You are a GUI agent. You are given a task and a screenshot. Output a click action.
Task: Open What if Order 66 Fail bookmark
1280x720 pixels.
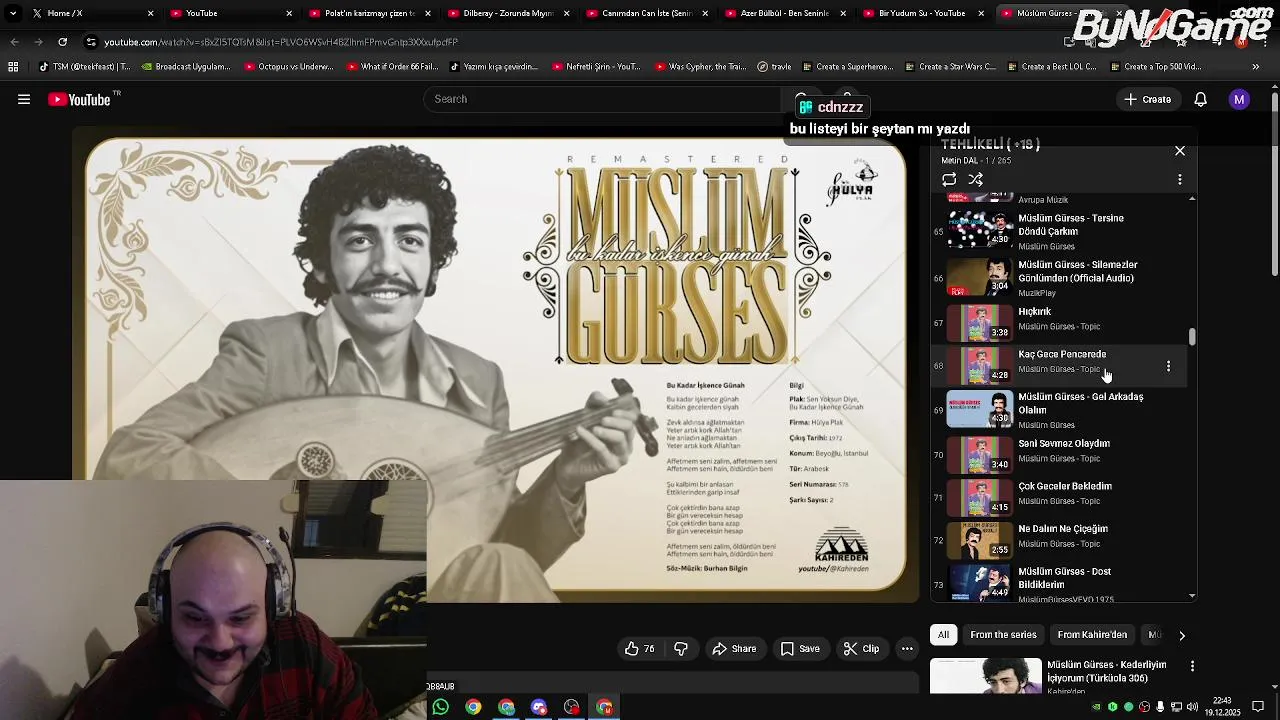coord(393,67)
